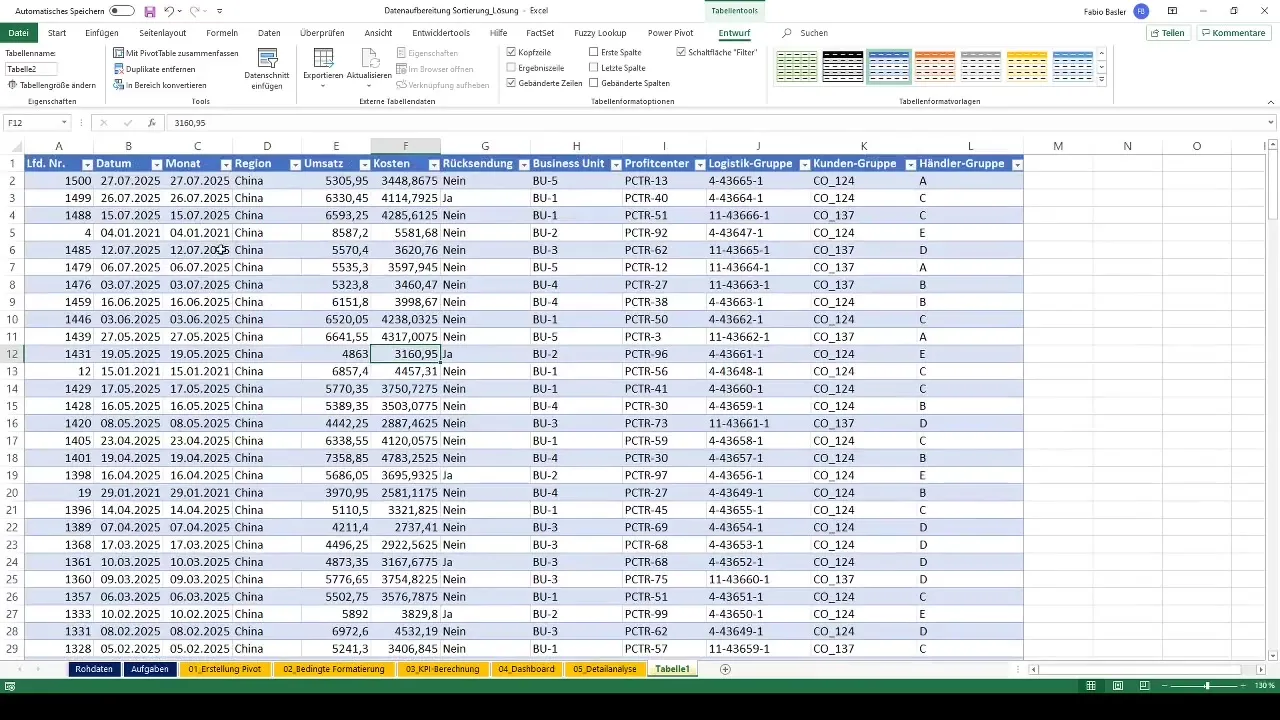Toggle Gebänderte Zeilen checkbox

tap(511, 83)
